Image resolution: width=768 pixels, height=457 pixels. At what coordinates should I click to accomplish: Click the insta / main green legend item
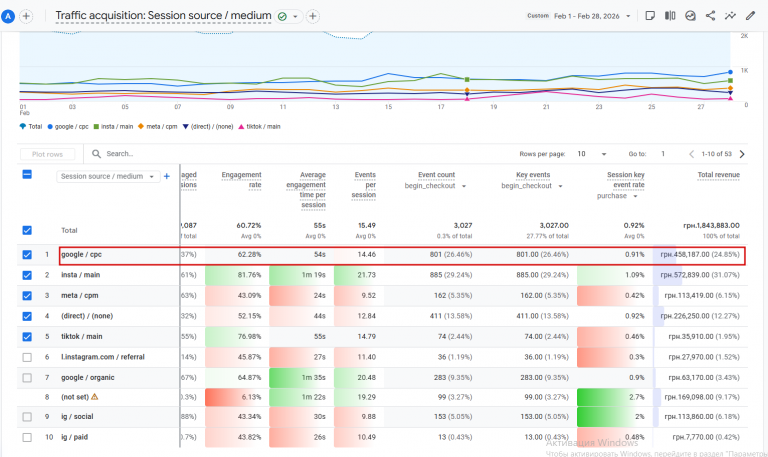coord(113,126)
